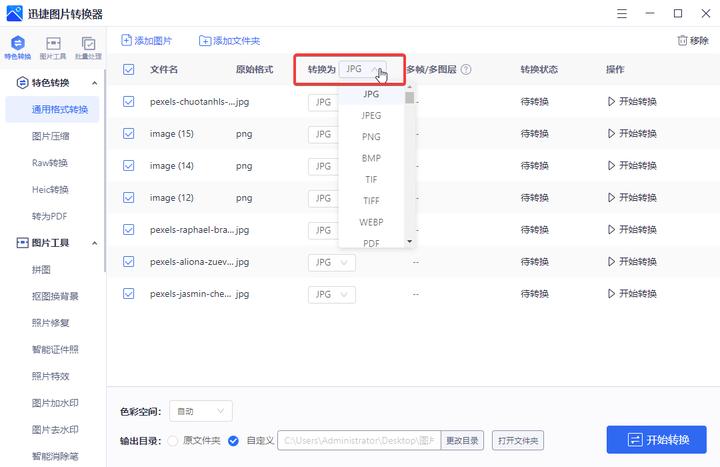
Task: Open 图片去水印 in sidebar
Action: tap(55, 429)
